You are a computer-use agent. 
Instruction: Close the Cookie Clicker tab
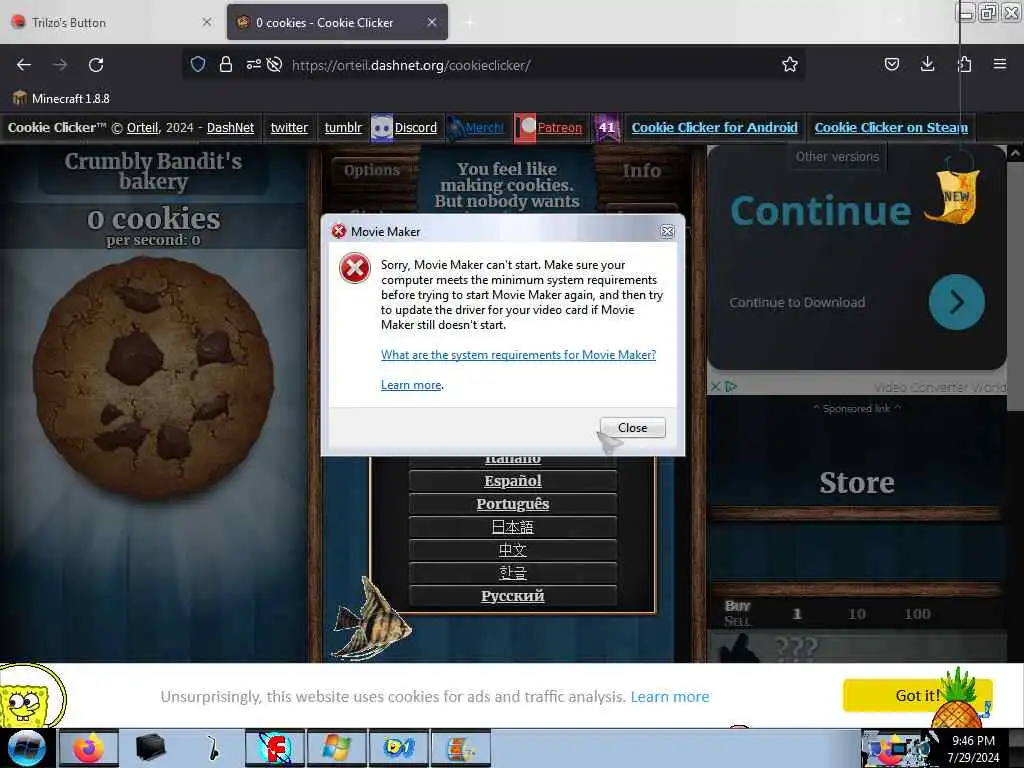click(x=432, y=22)
